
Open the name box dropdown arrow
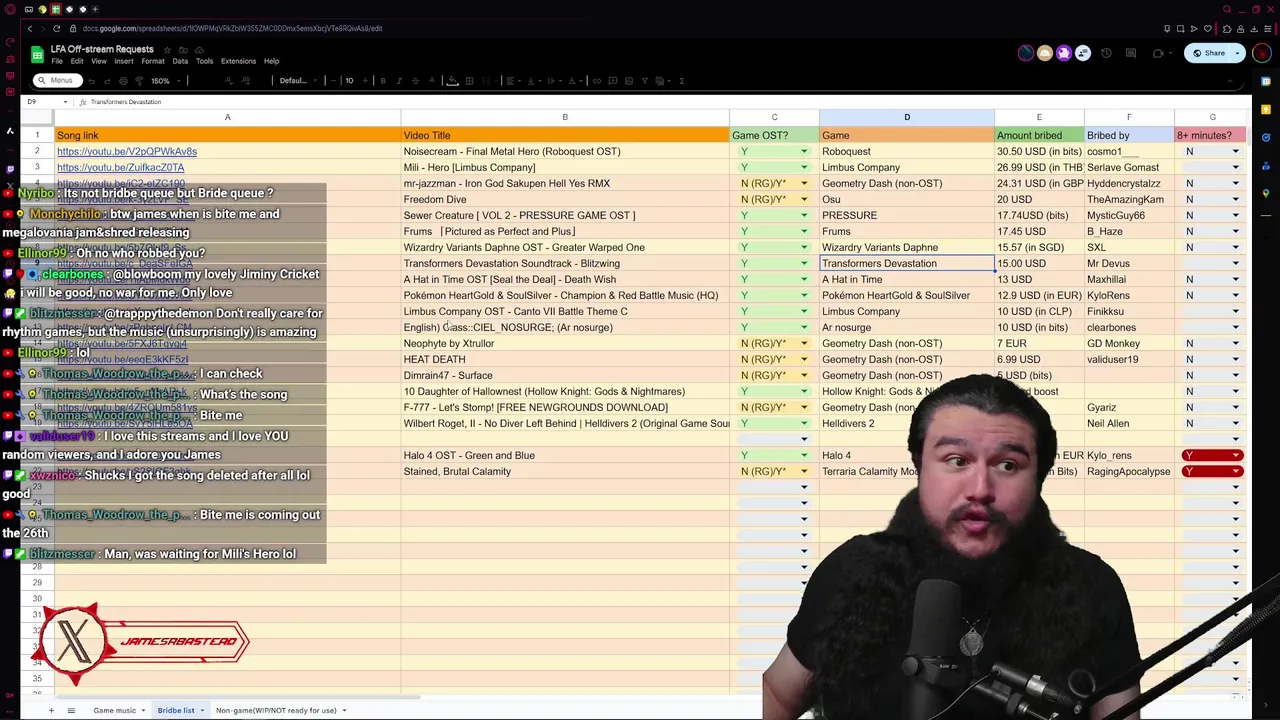65,102
